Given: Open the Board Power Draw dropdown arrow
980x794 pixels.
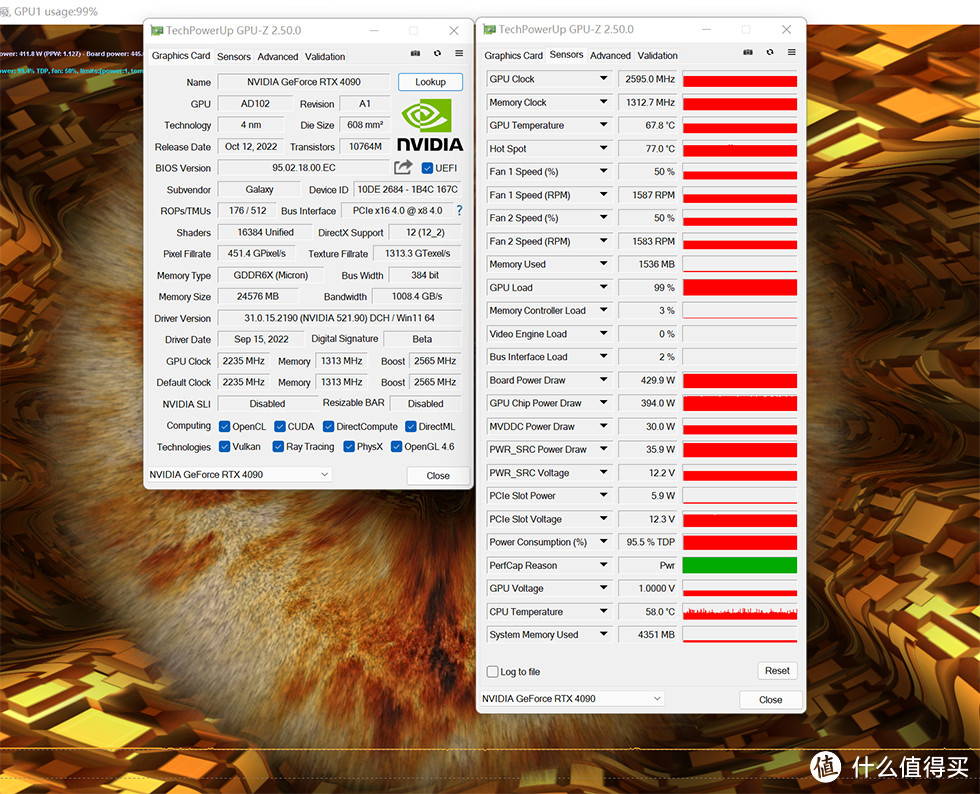Looking at the screenshot, I should (603, 379).
